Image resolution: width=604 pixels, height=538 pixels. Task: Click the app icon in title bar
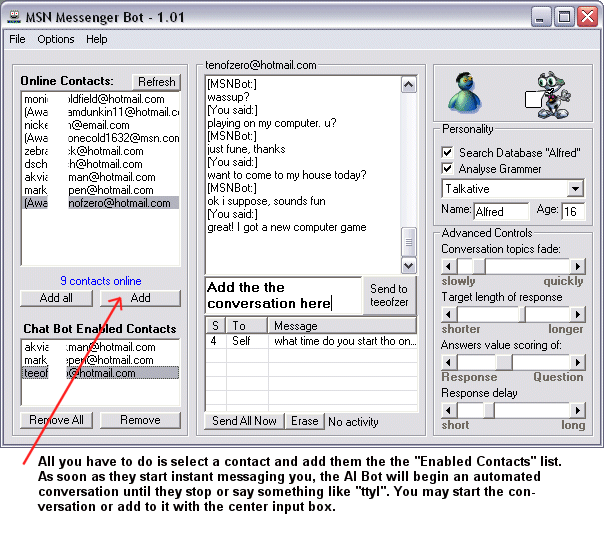(15, 17)
